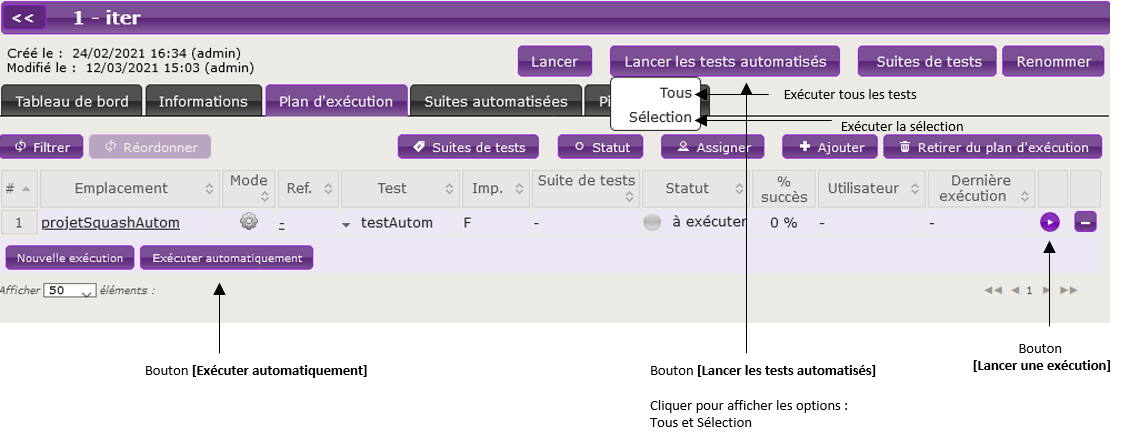Screen dimensions: 1129x440
Task: Click page number 1
Action: point(1030,290)
